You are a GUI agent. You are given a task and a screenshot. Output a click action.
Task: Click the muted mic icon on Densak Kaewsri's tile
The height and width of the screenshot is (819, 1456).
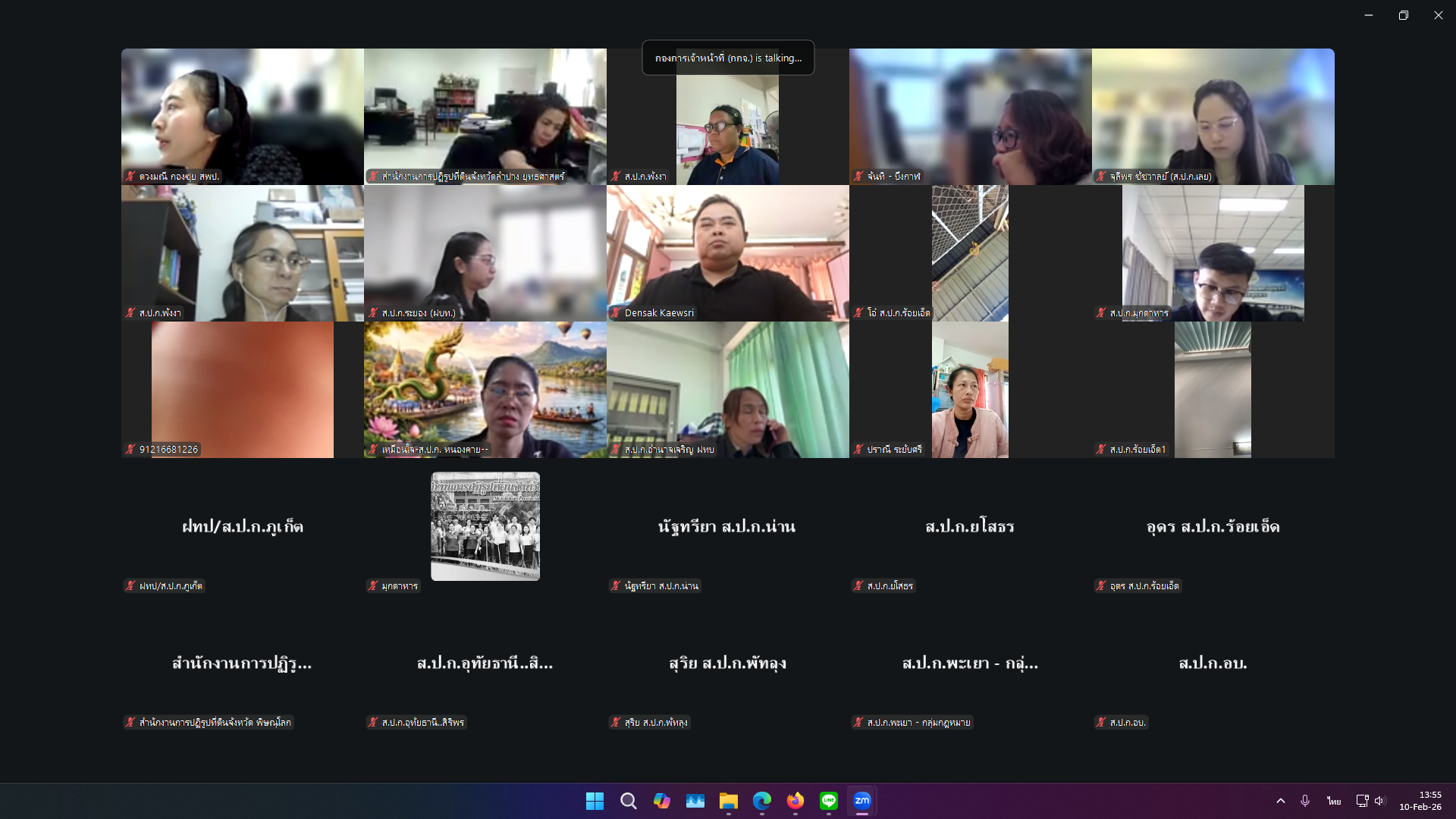615,312
